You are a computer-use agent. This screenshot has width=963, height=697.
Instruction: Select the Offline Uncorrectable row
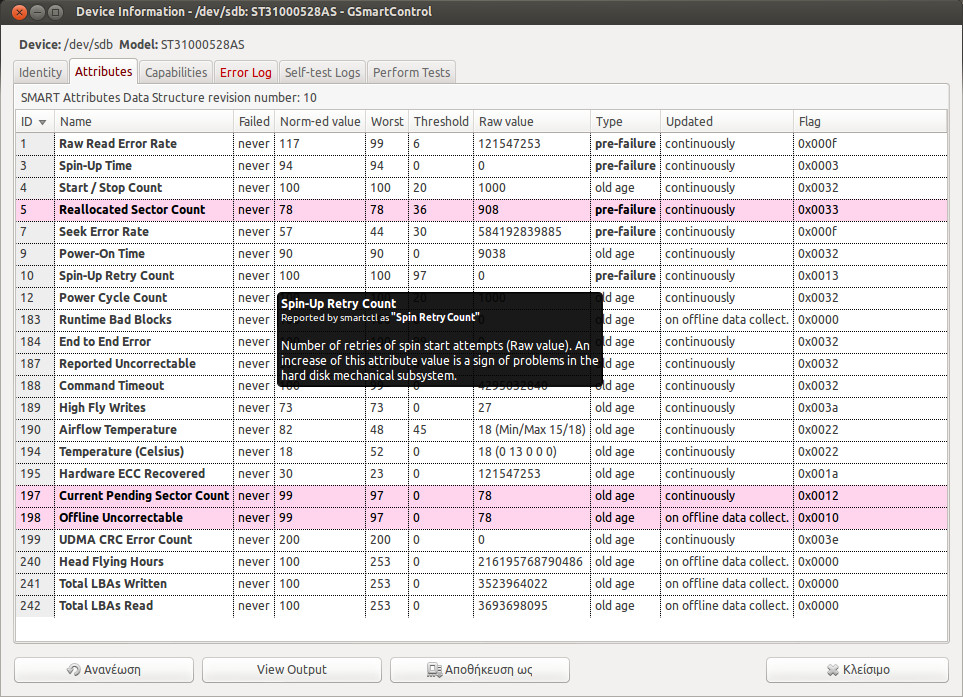click(482, 518)
